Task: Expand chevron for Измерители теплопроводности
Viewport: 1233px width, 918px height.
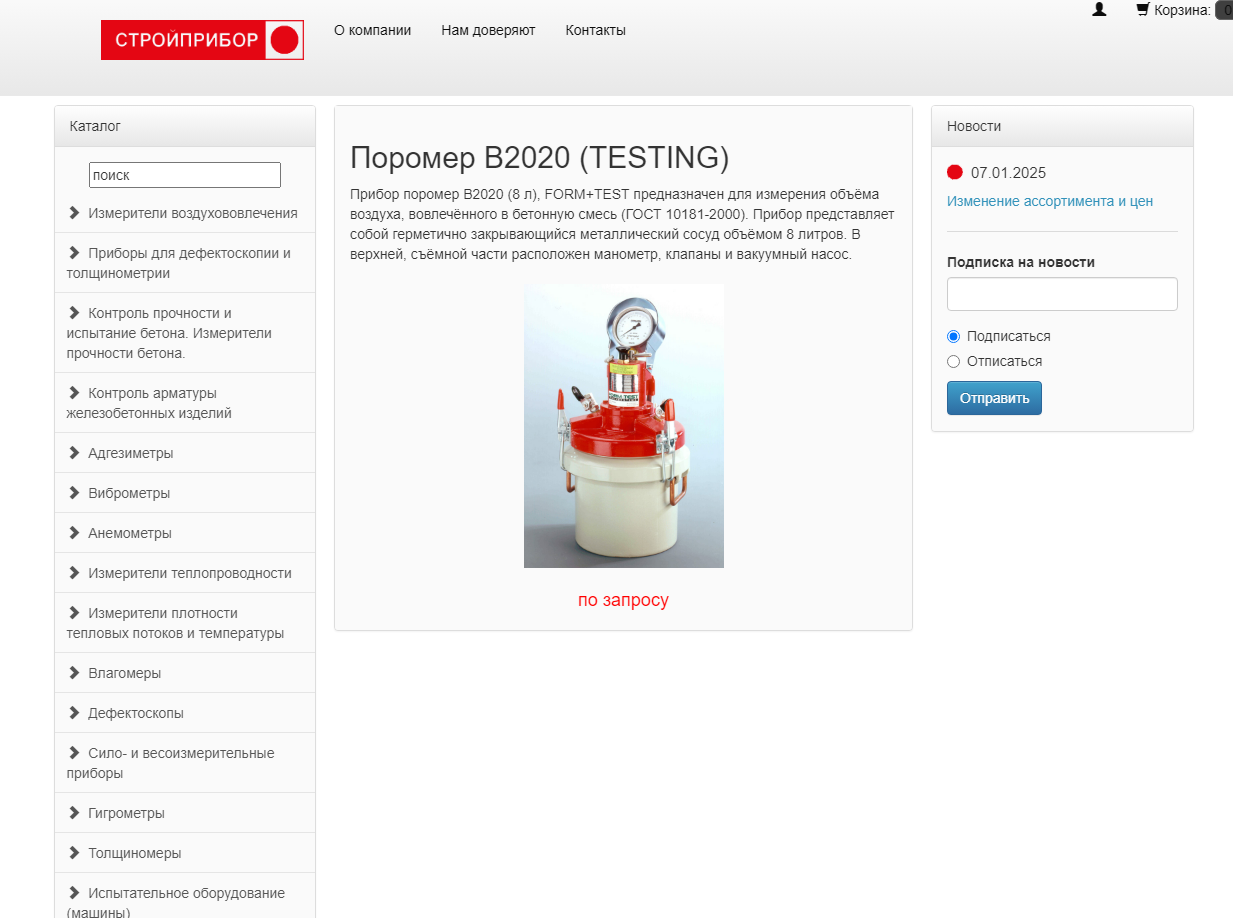Action: point(74,573)
